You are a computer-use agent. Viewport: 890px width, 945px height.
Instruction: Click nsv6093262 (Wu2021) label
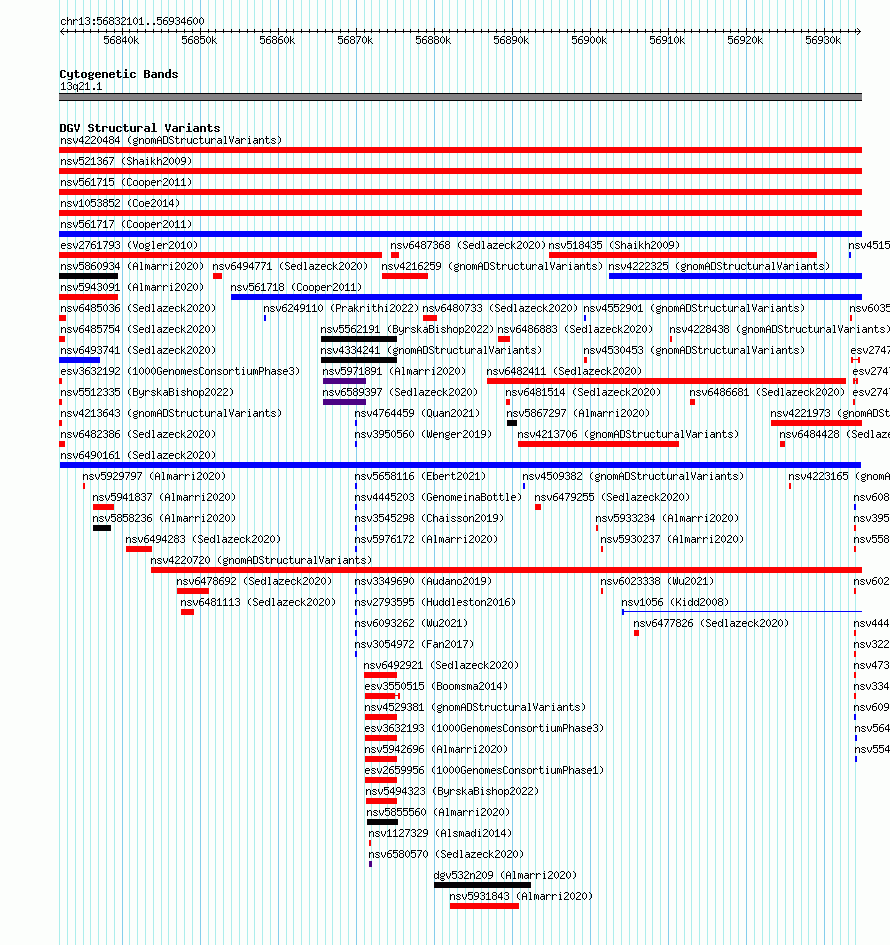coord(411,624)
